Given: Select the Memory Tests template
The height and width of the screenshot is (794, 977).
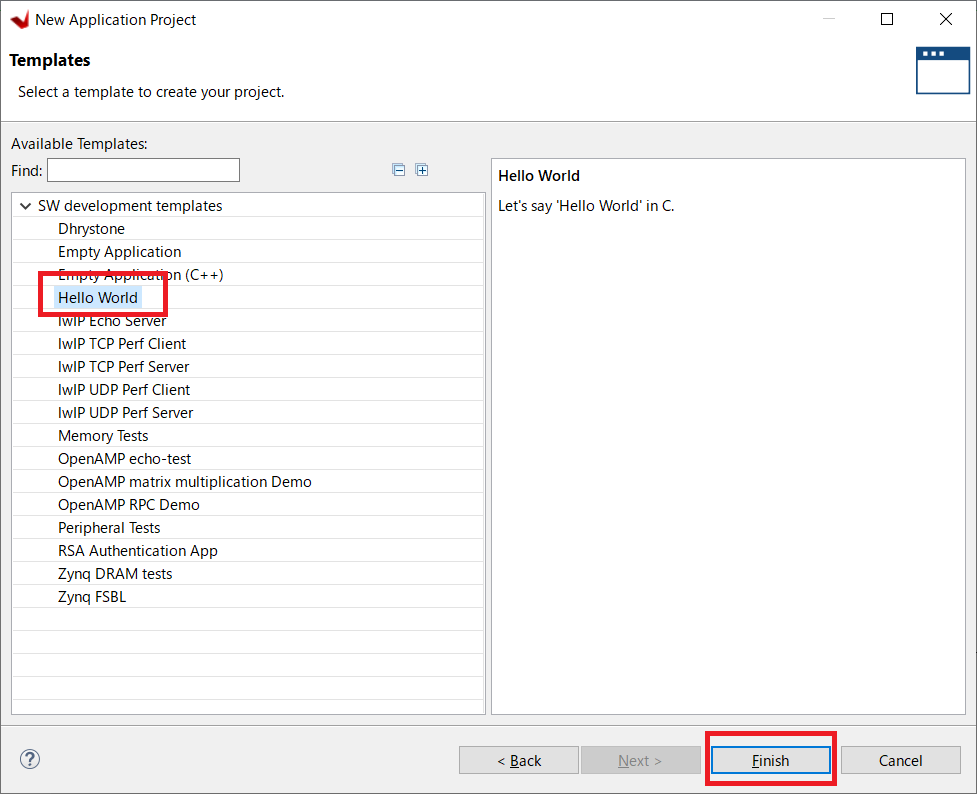Looking at the screenshot, I should (x=103, y=436).
